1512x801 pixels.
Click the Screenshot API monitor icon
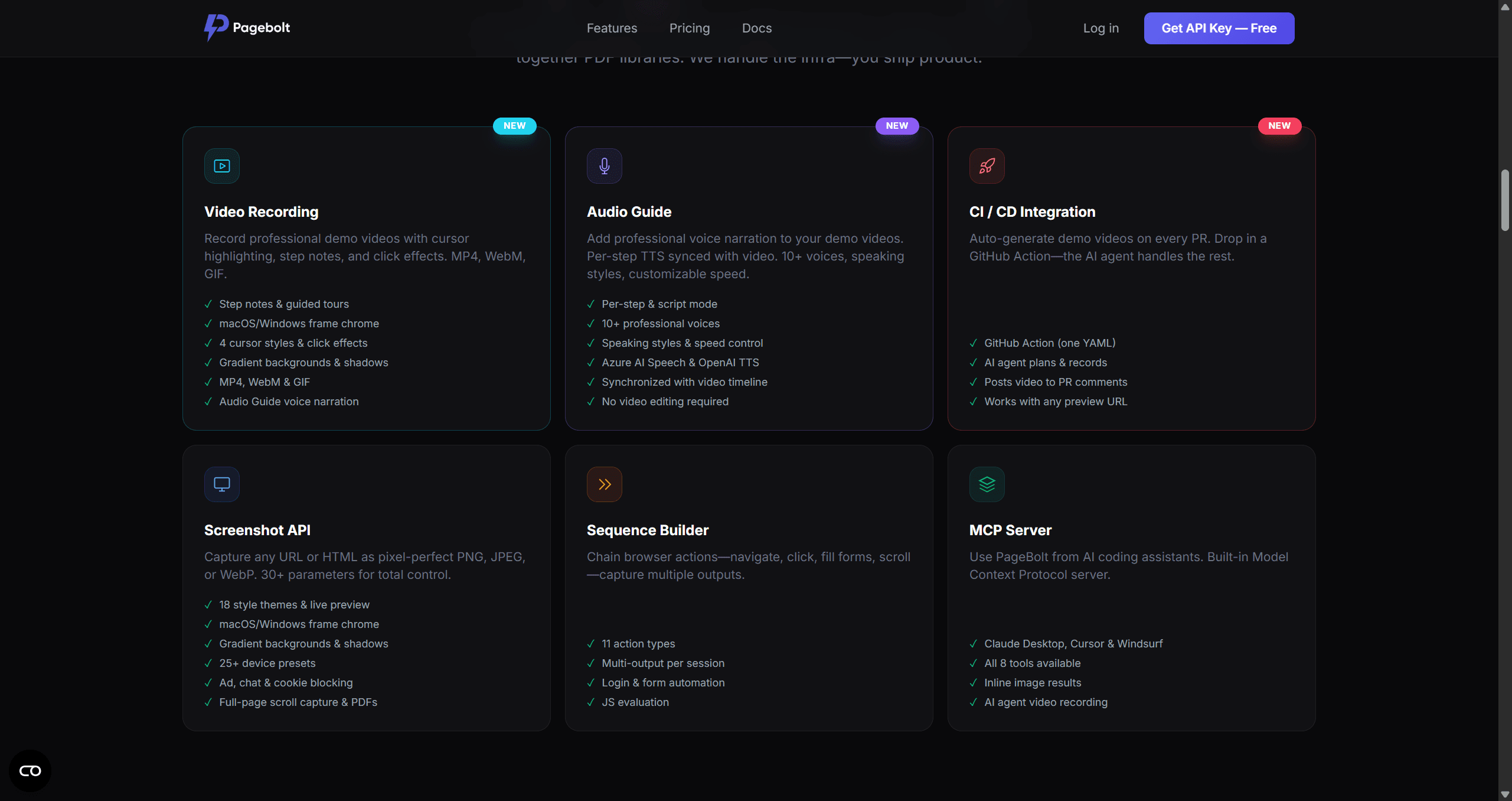[221, 484]
